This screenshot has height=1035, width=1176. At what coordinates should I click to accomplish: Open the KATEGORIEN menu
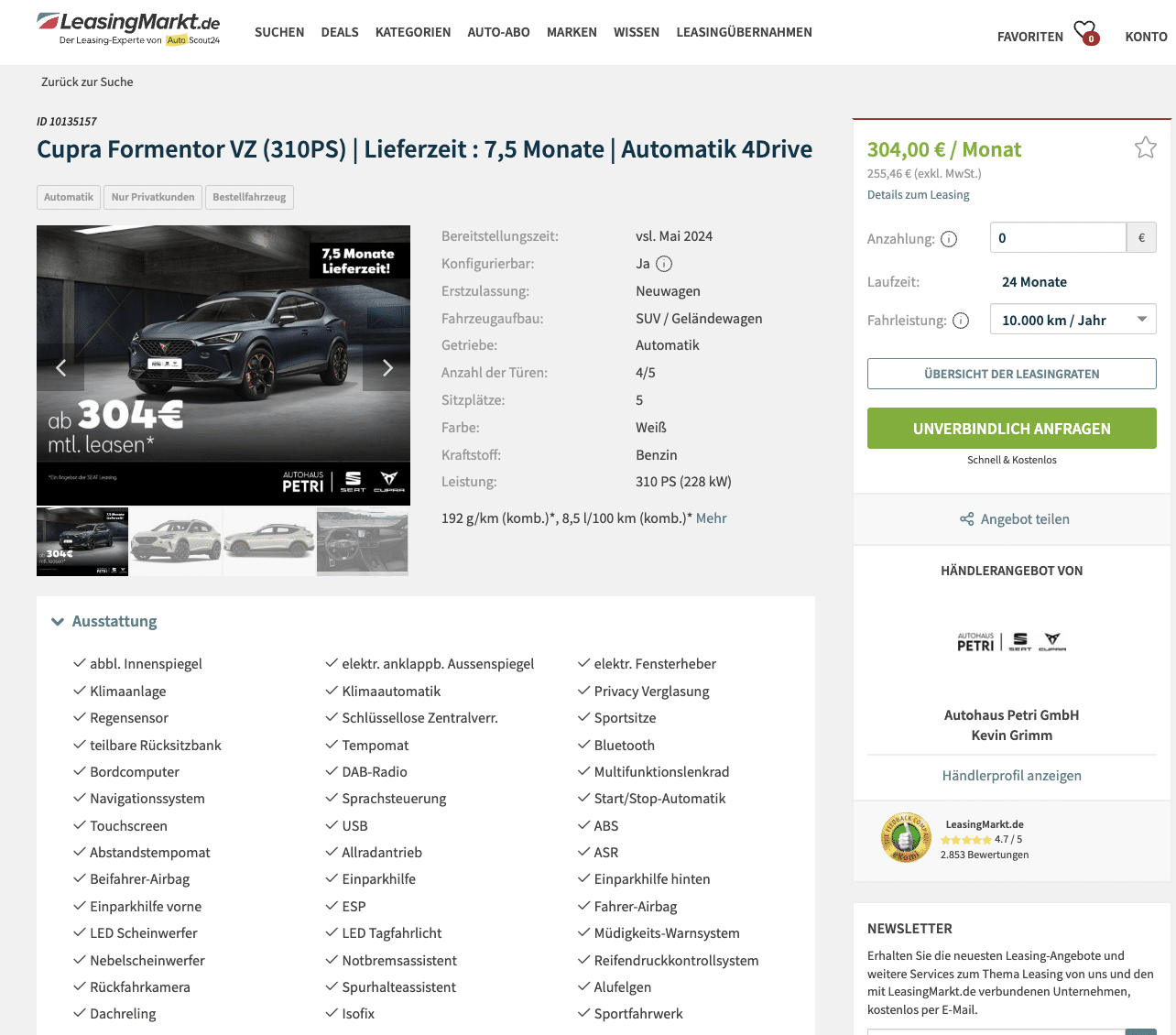(413, 32)
